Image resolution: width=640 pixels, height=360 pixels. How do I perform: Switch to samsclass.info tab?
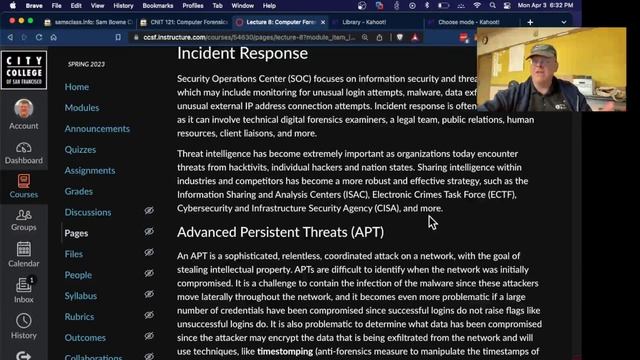(x=89, y=22)
